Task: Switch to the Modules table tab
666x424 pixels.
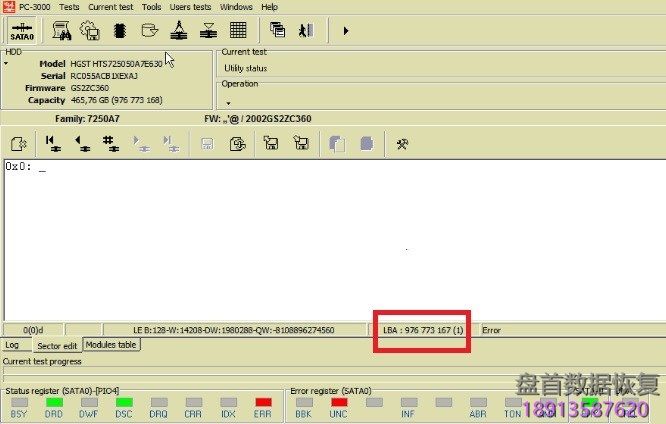Action: (111, 345)
